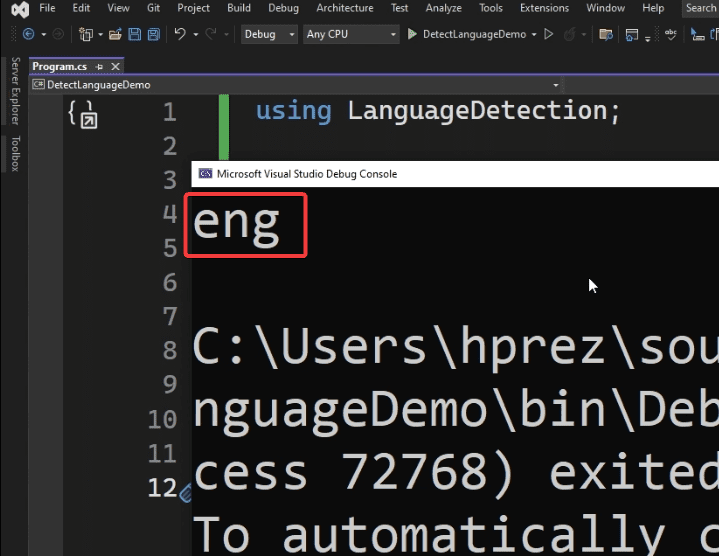Open the Debug configuration dropdown
Screen dimensions: 719x556
[x=269, y=34]
